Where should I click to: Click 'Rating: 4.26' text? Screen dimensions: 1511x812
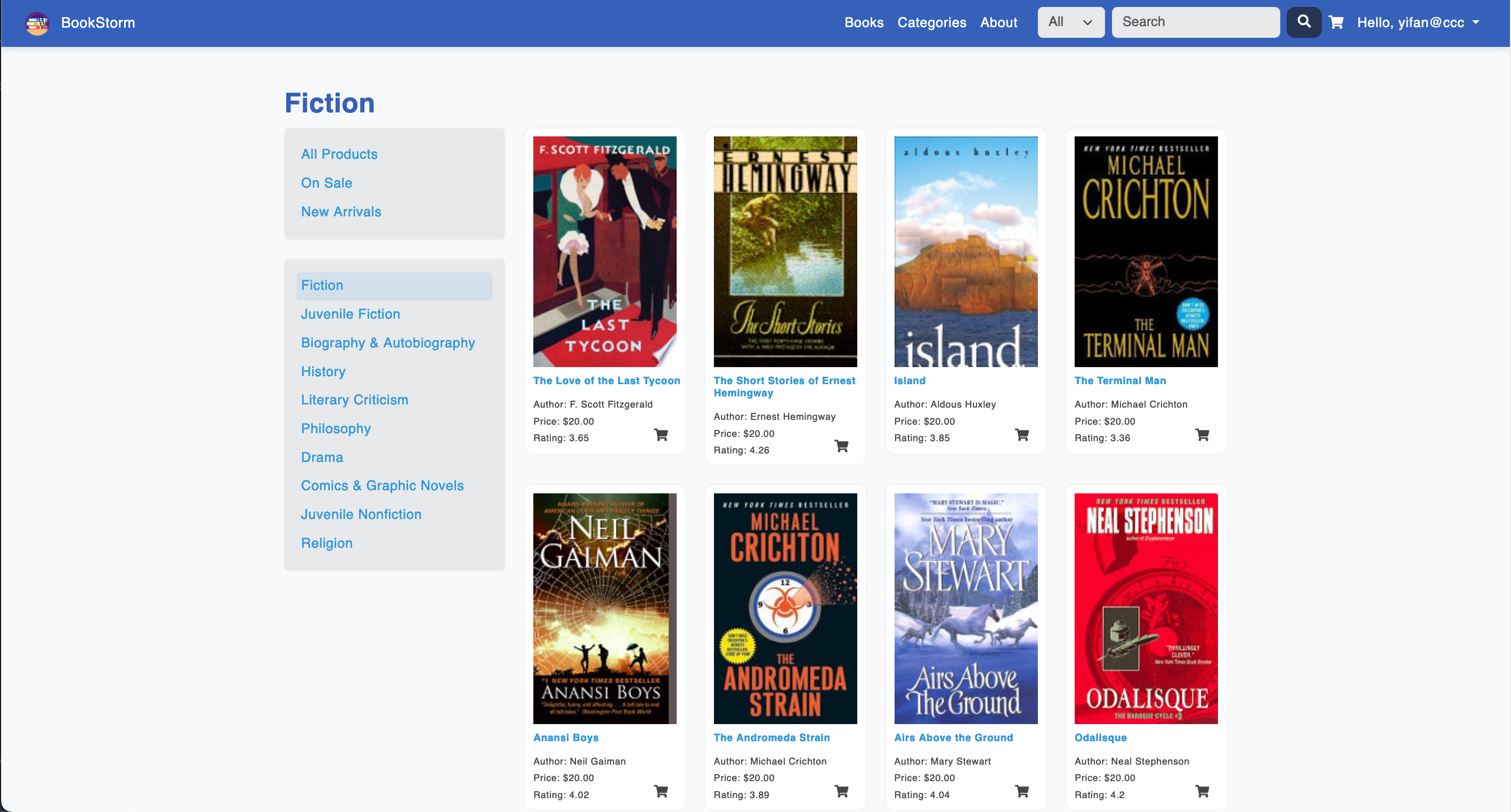click(x=741, y=450)
